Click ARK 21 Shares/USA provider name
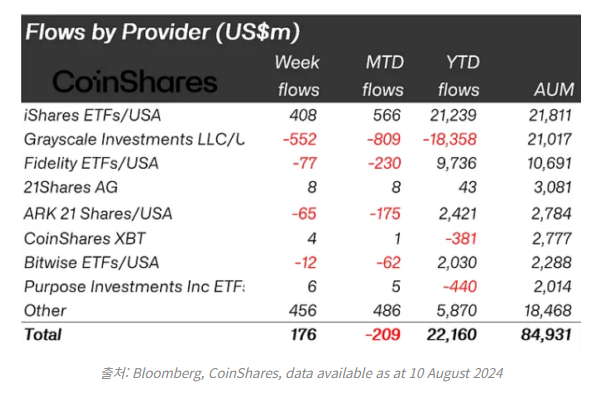This screenshot has height=393, width=596. pyautogui.click(x=98, y=213)
